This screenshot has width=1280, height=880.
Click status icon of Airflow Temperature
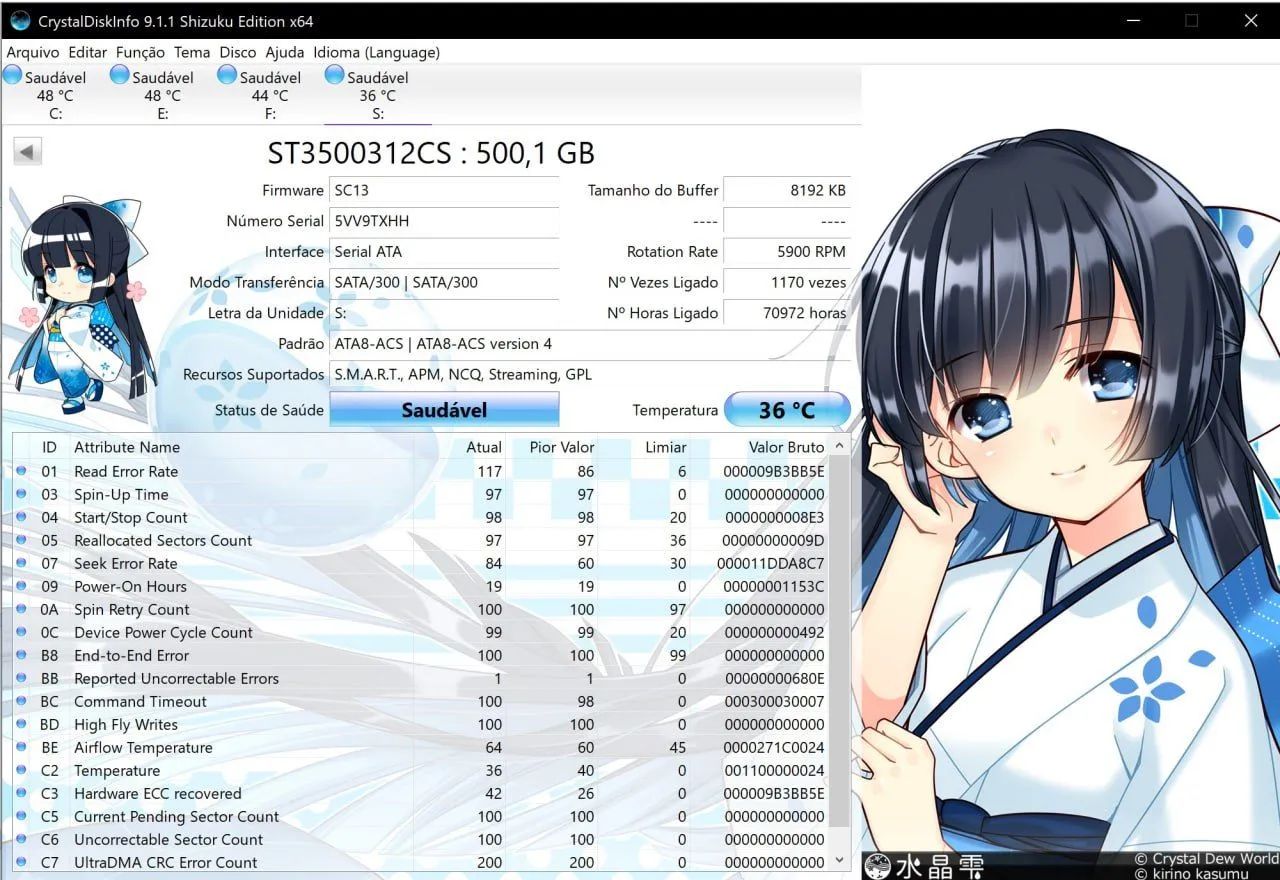coord(22,747)
